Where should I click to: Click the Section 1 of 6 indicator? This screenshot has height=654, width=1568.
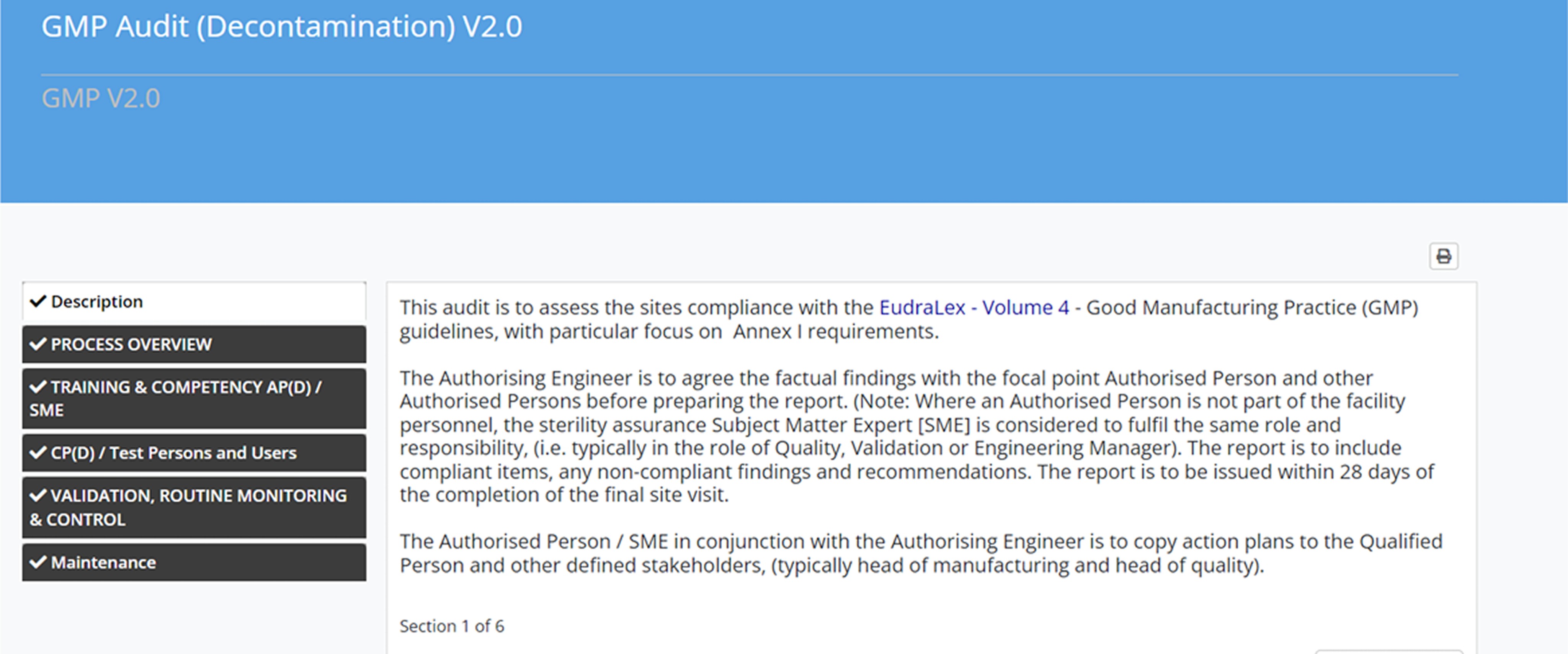point(452,626)
